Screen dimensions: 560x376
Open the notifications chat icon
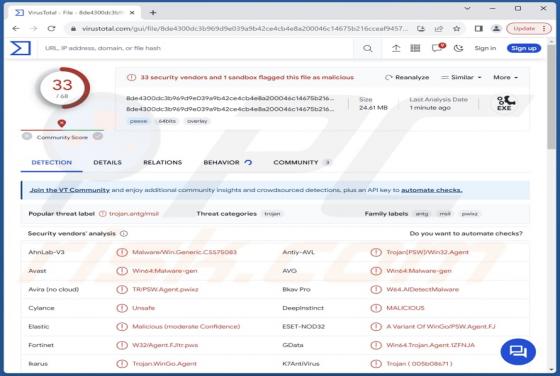pyautogui.click(x=438, y=48)
